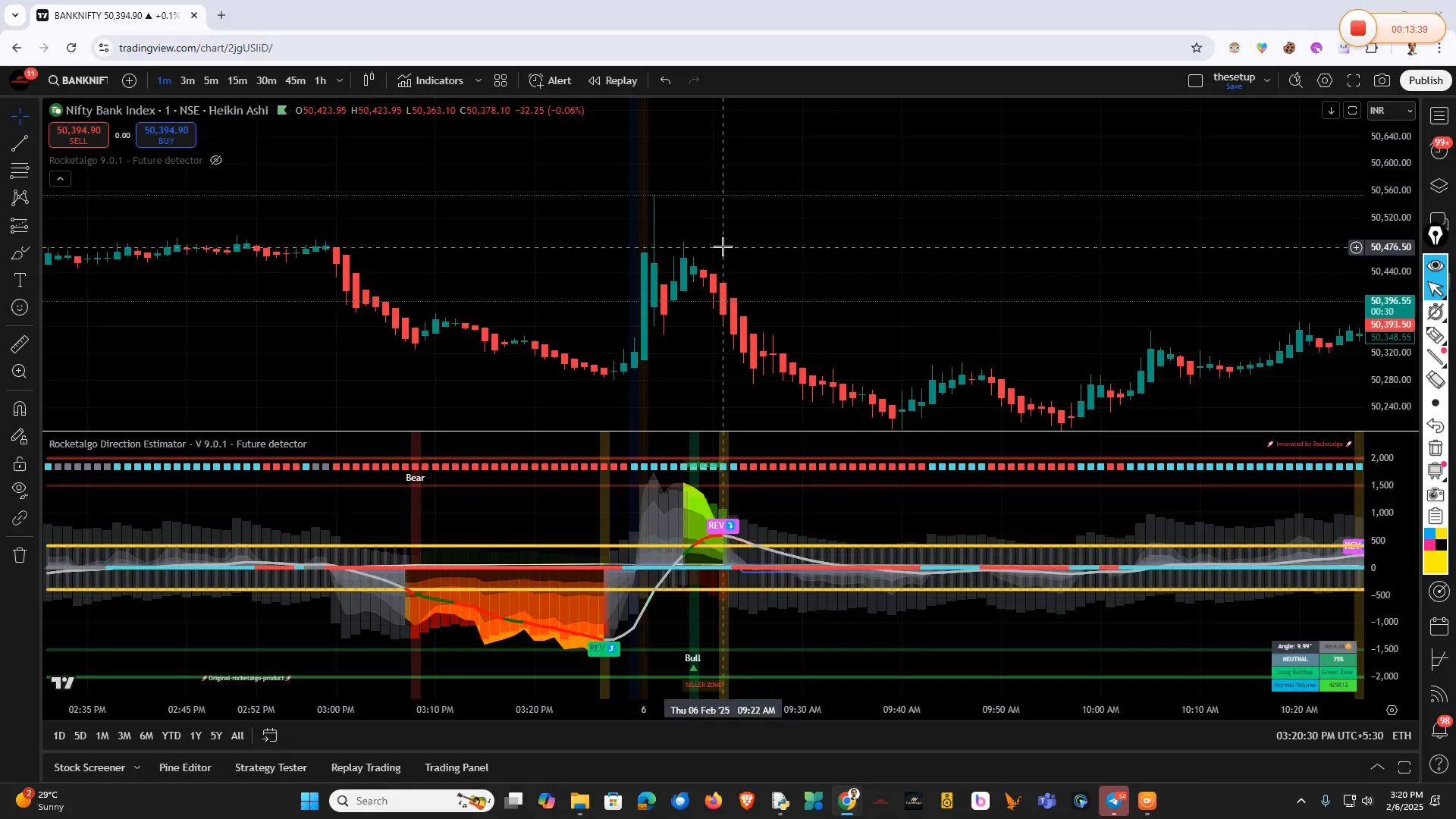Screen dimensions: 1456x819
Task: Tick the layout checkbox beside thesetup
Action: coord(1195,79)
